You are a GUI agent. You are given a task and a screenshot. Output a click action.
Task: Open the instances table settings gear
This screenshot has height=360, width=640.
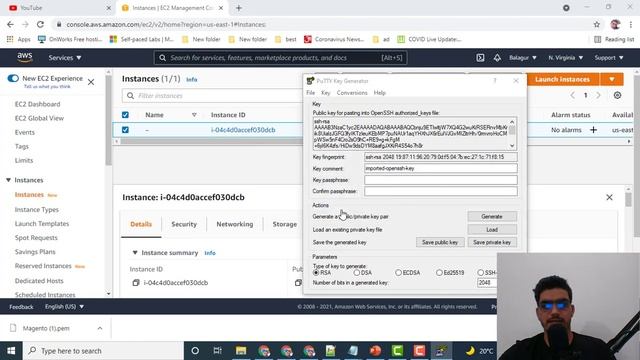coord(617,95)
